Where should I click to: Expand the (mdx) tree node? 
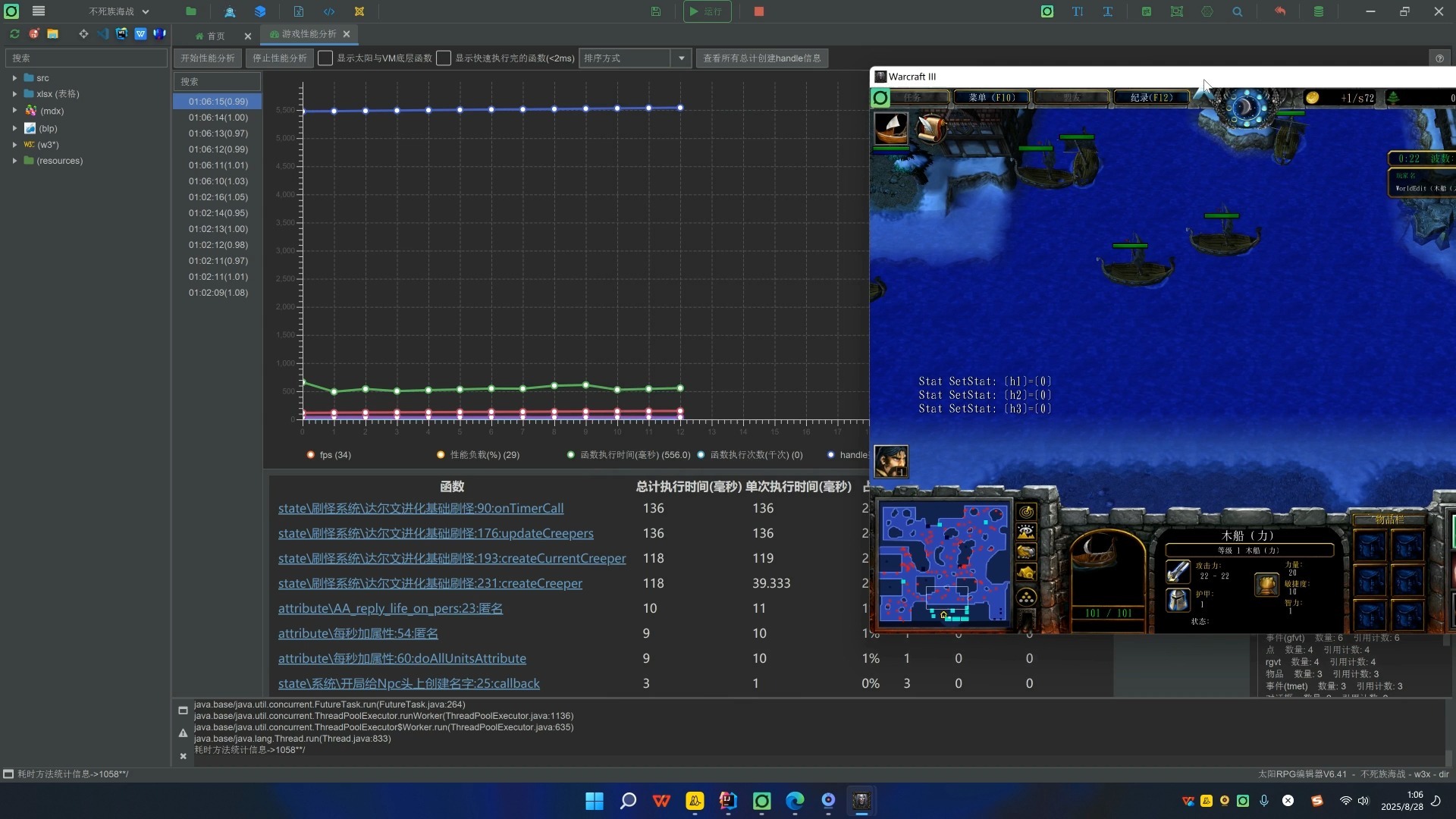[x=14, y=111]
